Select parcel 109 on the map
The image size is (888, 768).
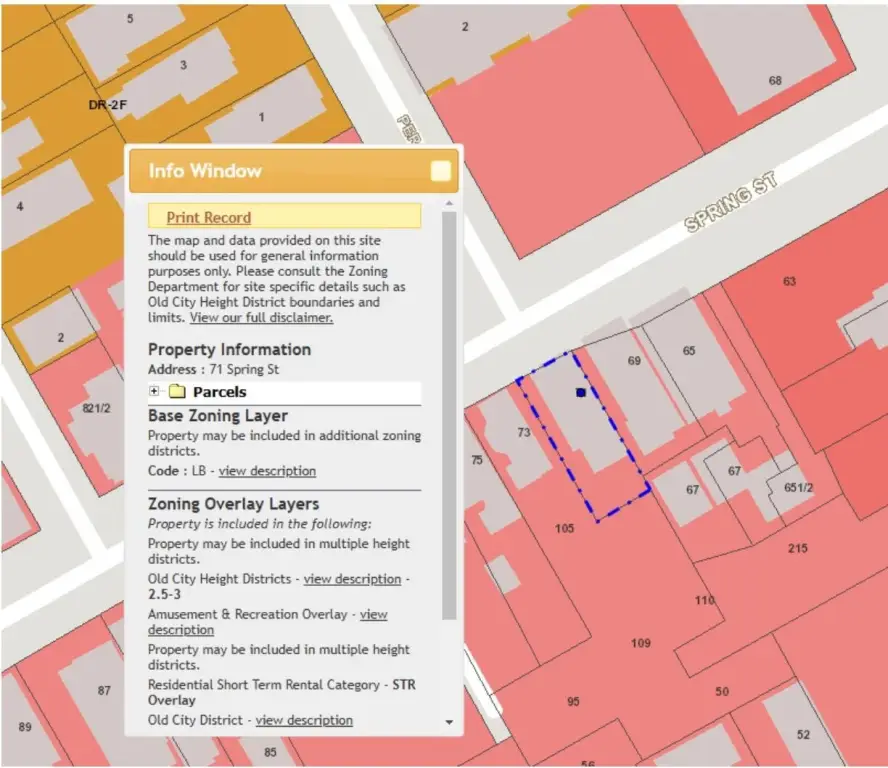pos(641,643)
